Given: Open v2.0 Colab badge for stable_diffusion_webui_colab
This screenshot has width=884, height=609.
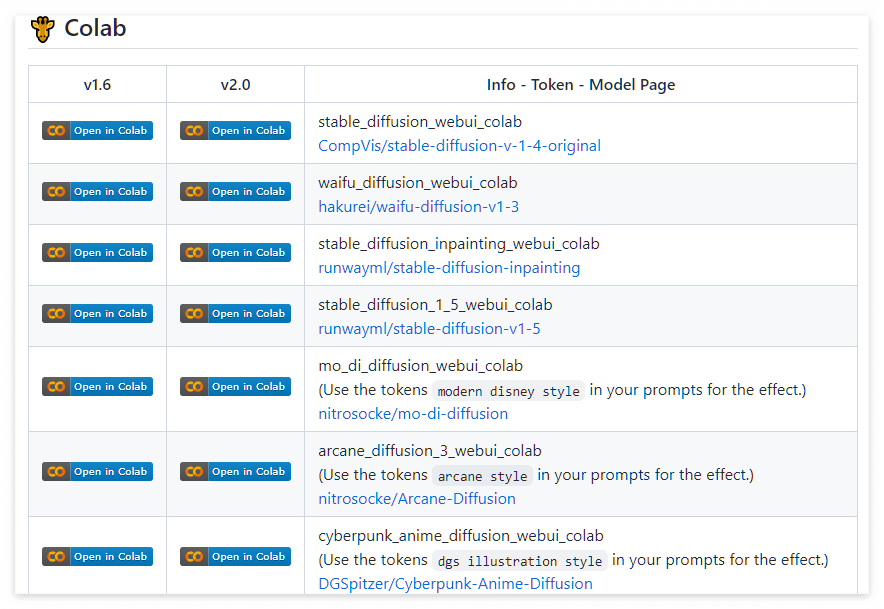Looking at the screenshot, I should pos(235,130).
